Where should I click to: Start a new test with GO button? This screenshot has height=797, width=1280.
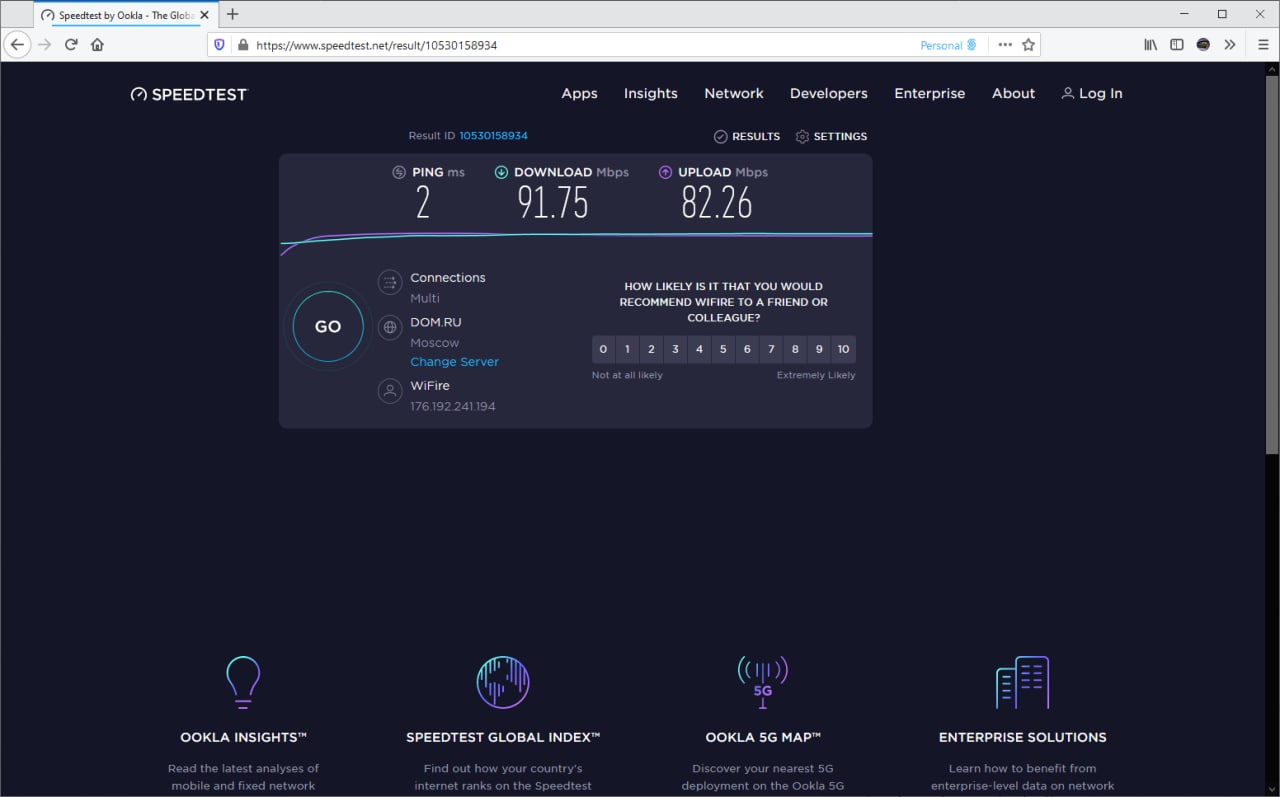(328, 326)
